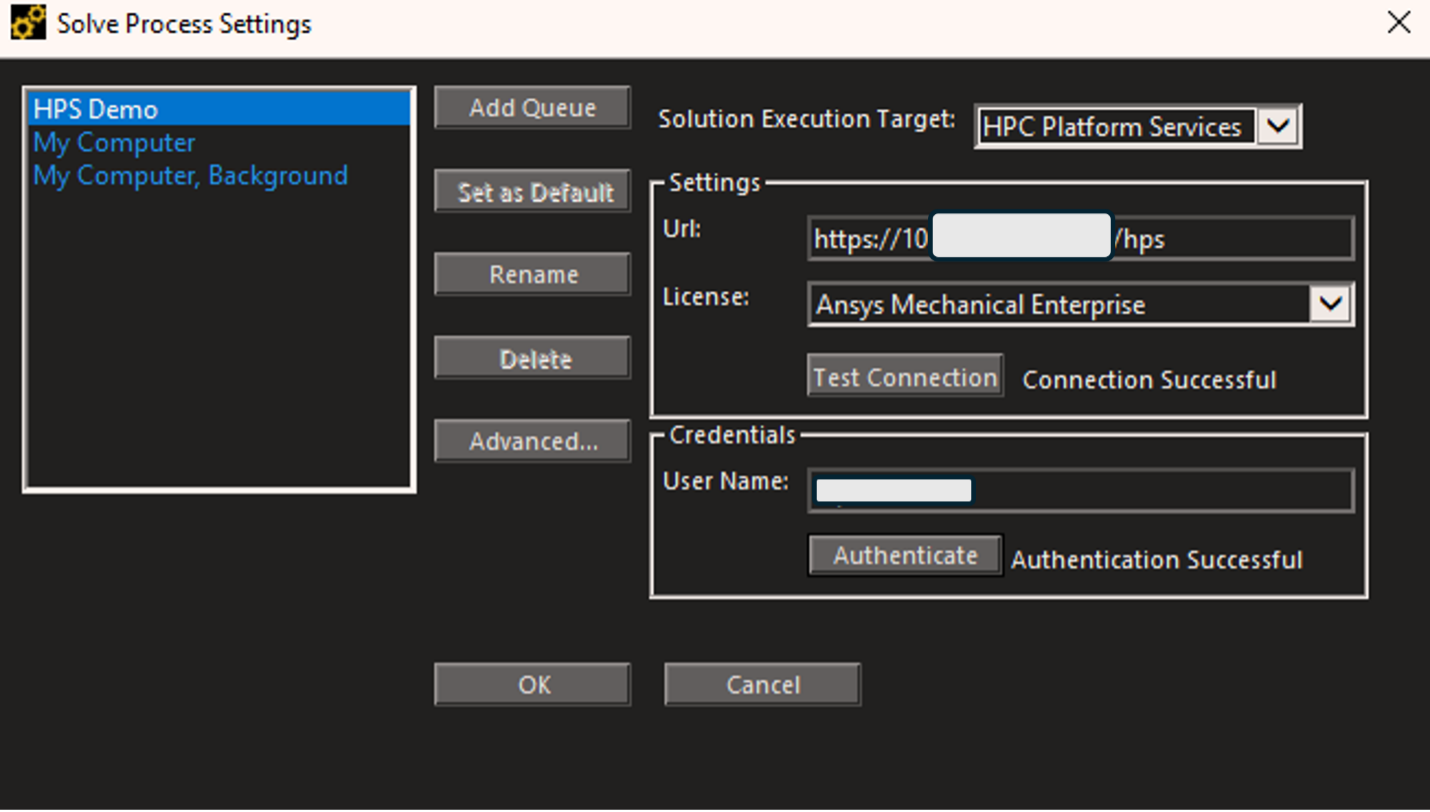1430x812 pixels.
Task: Close the Solve Process Settings dialog
Action: [1398, 22]
